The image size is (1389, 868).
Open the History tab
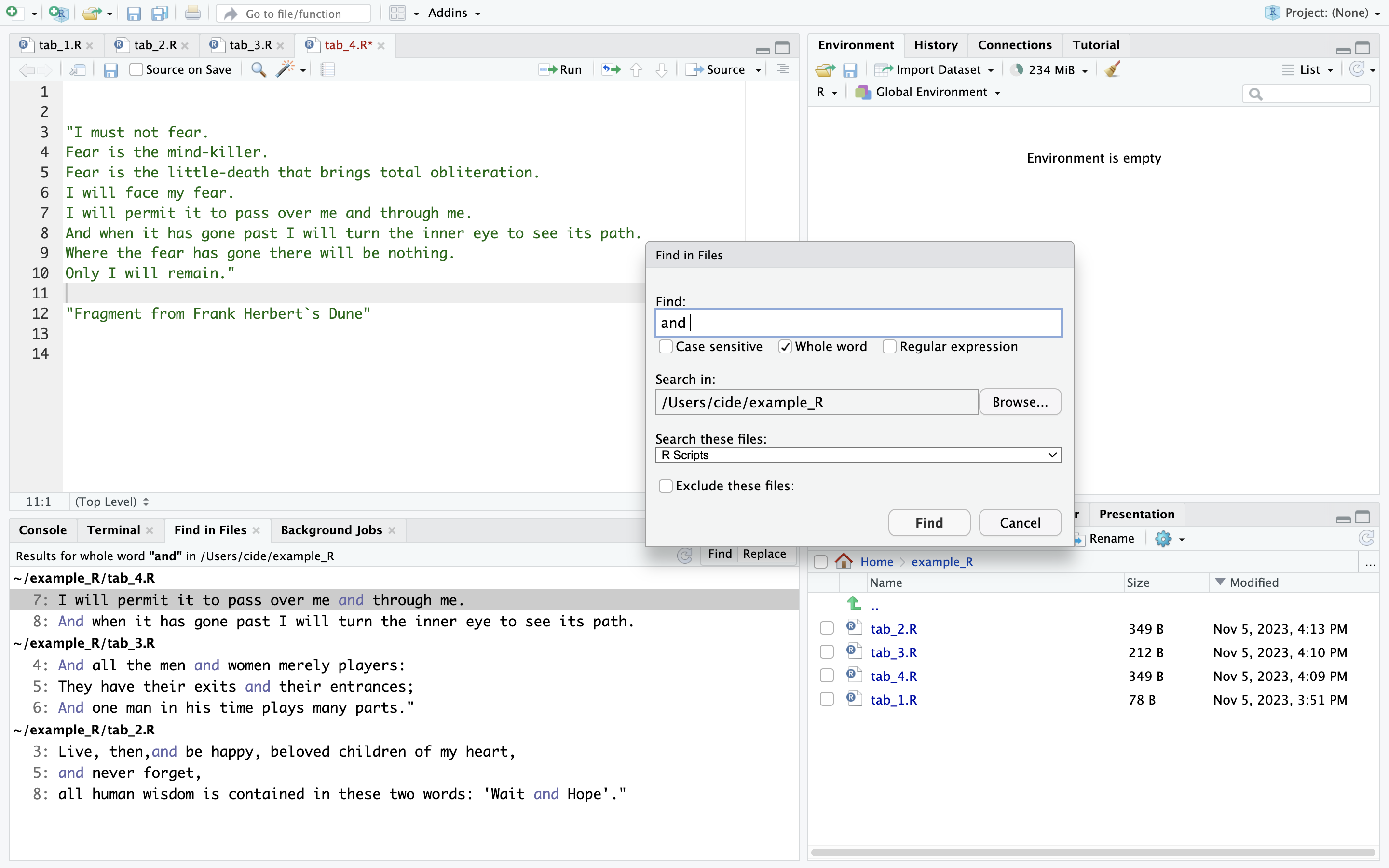coord(936,45)
